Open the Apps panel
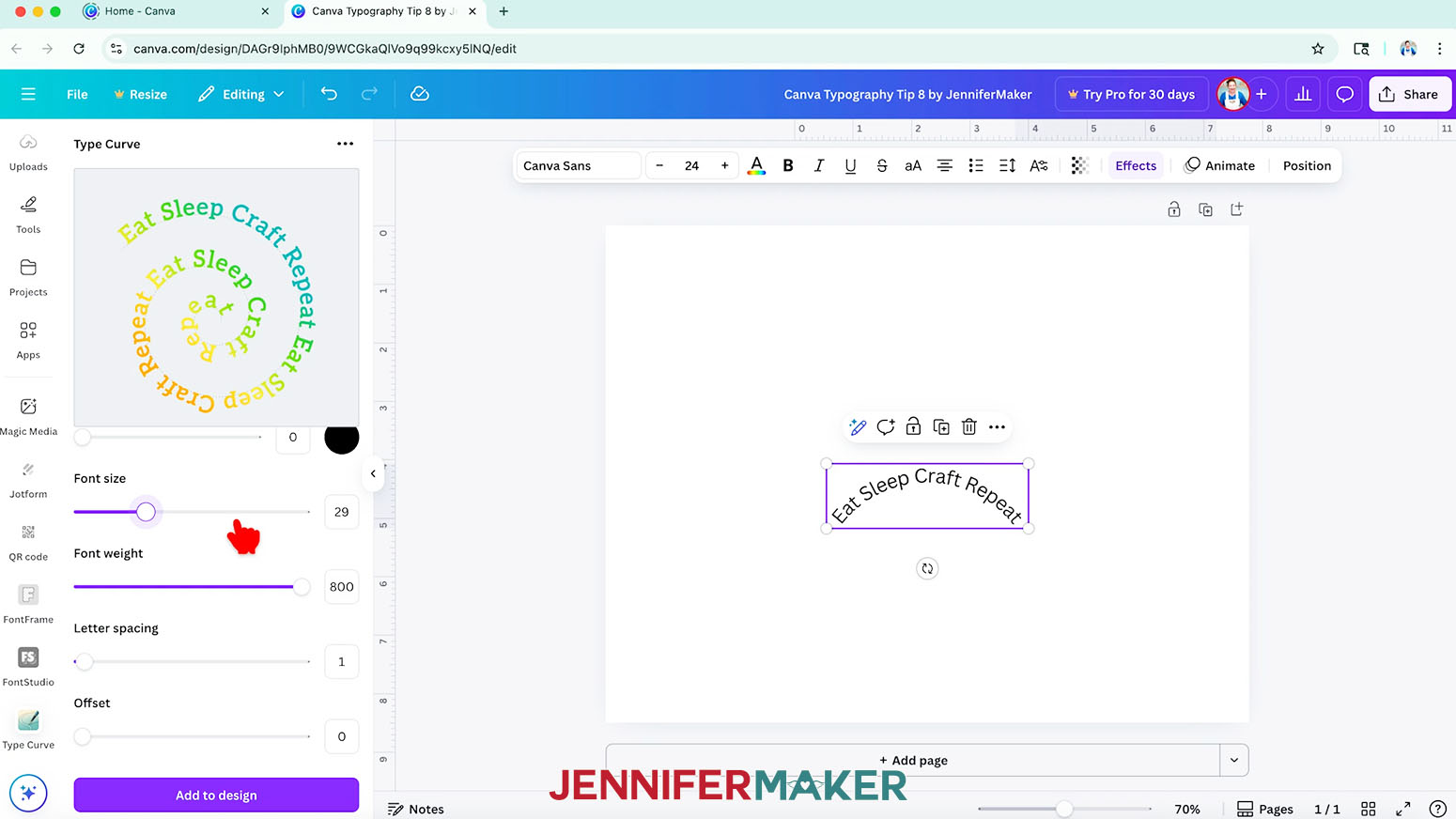 pos(28,341)
